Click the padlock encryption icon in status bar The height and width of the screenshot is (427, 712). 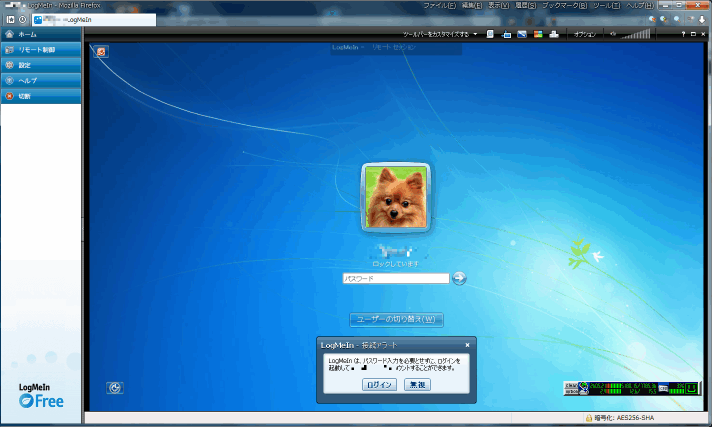point(588,418)
